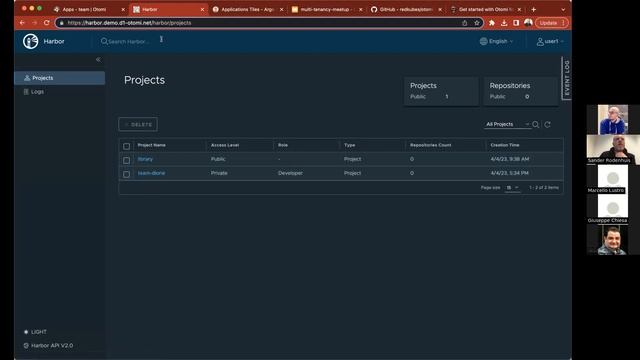Sort by Type column header
The height and width of the screenshot is (360, 640).
[349, 145]
